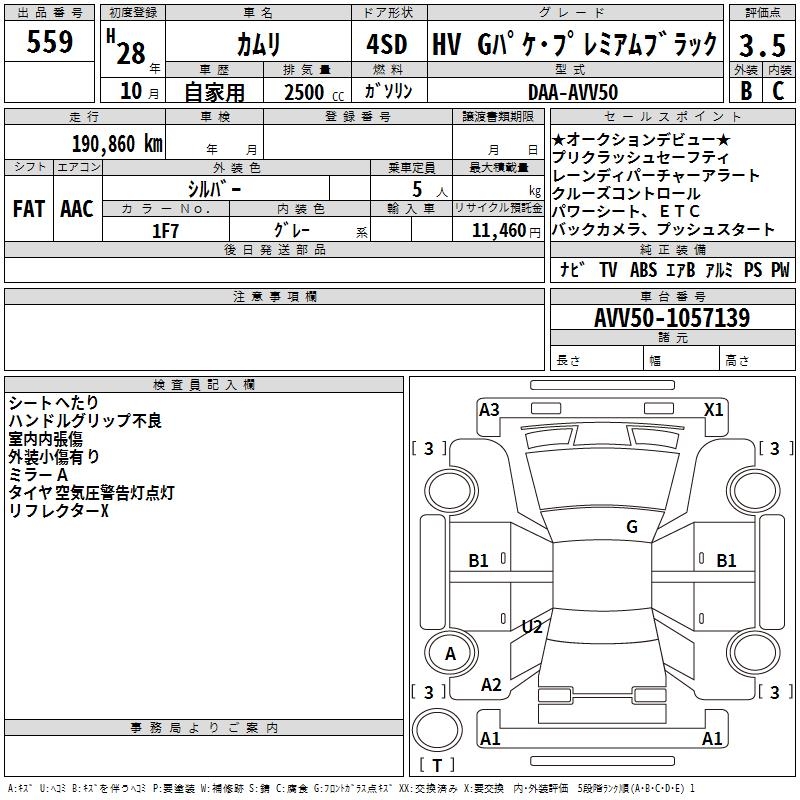Select the 後日発送部品 section header
The height and width of the screenshot is (800, 800).
pyautogui.click(x=274, y=249)
